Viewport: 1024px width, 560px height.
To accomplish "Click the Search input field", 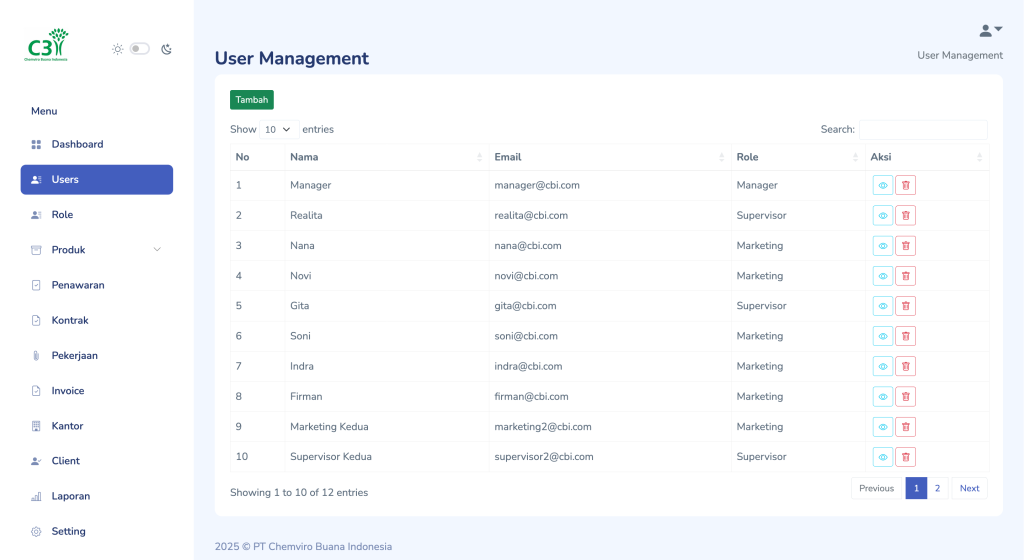I will [x=922, y=129].
